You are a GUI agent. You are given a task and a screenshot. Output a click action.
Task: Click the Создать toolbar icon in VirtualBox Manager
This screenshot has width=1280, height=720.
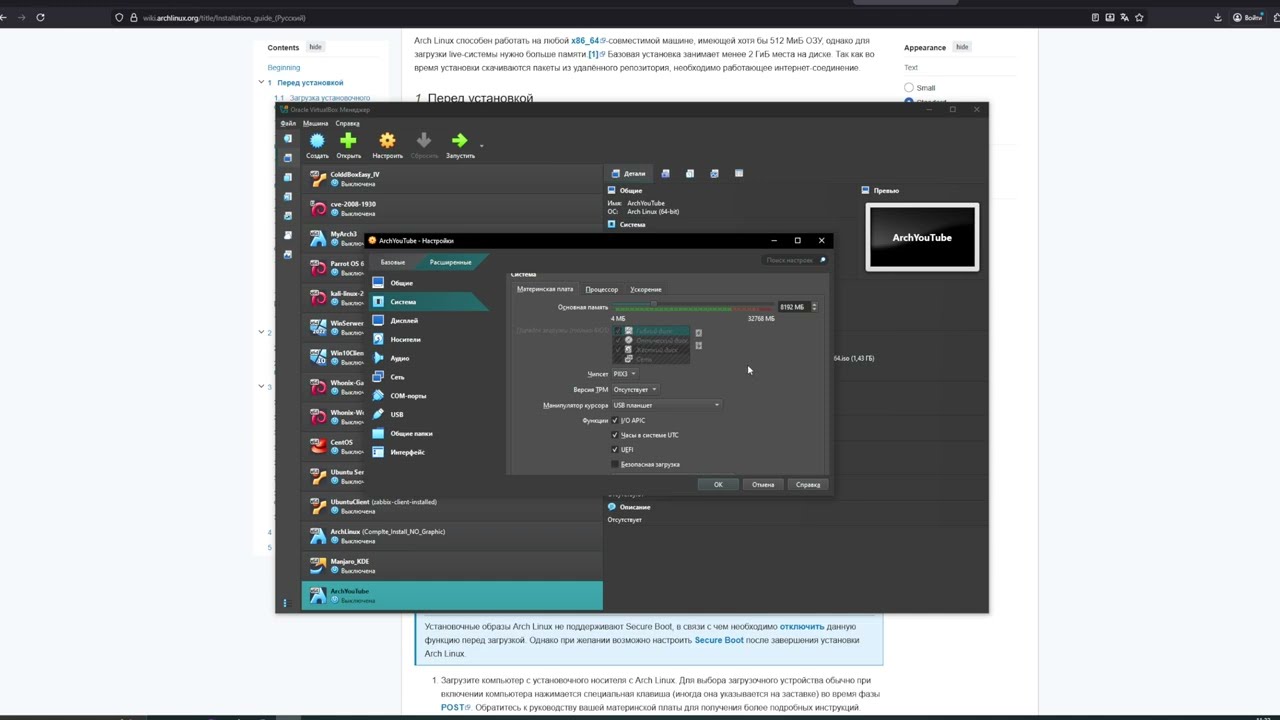pyautogui.click(x=317, y=141)
